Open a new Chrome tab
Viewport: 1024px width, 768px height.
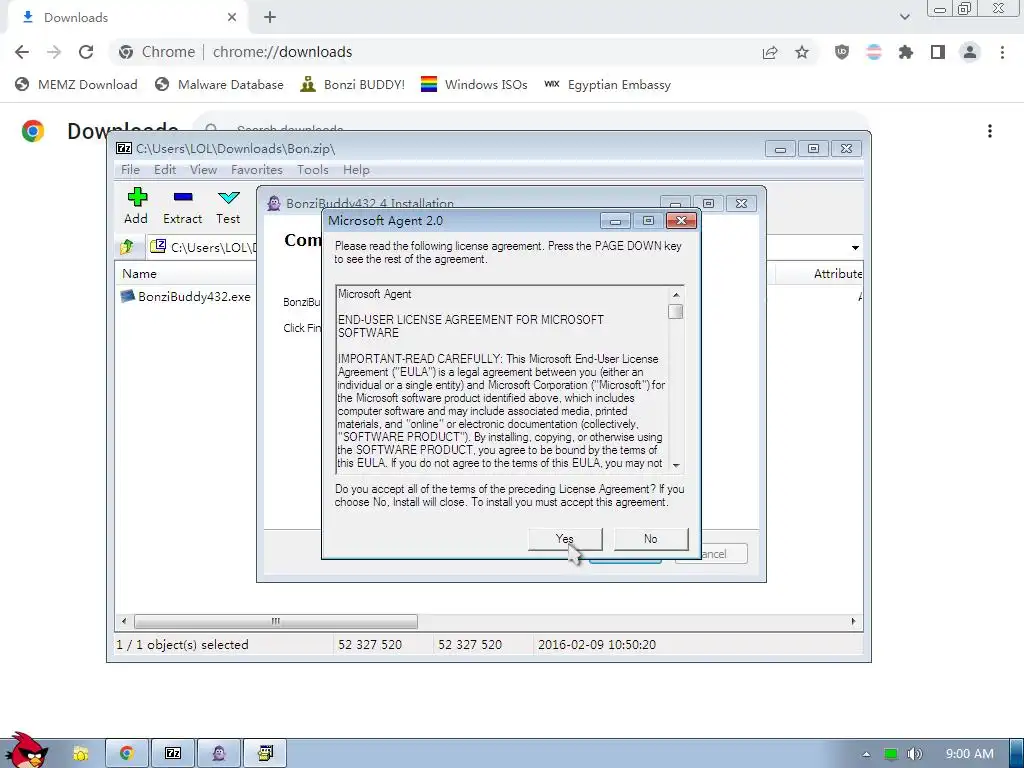point(270,18)
